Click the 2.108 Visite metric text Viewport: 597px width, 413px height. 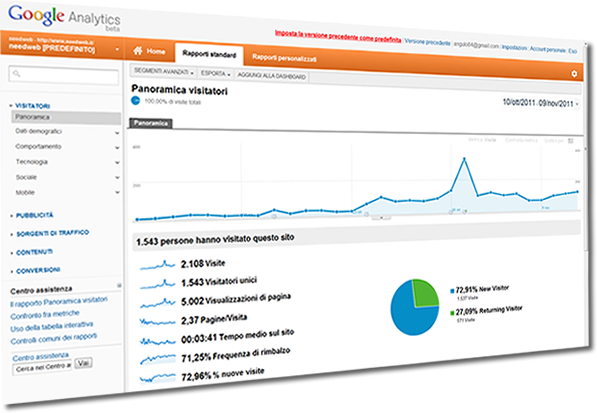click(203, 263)
